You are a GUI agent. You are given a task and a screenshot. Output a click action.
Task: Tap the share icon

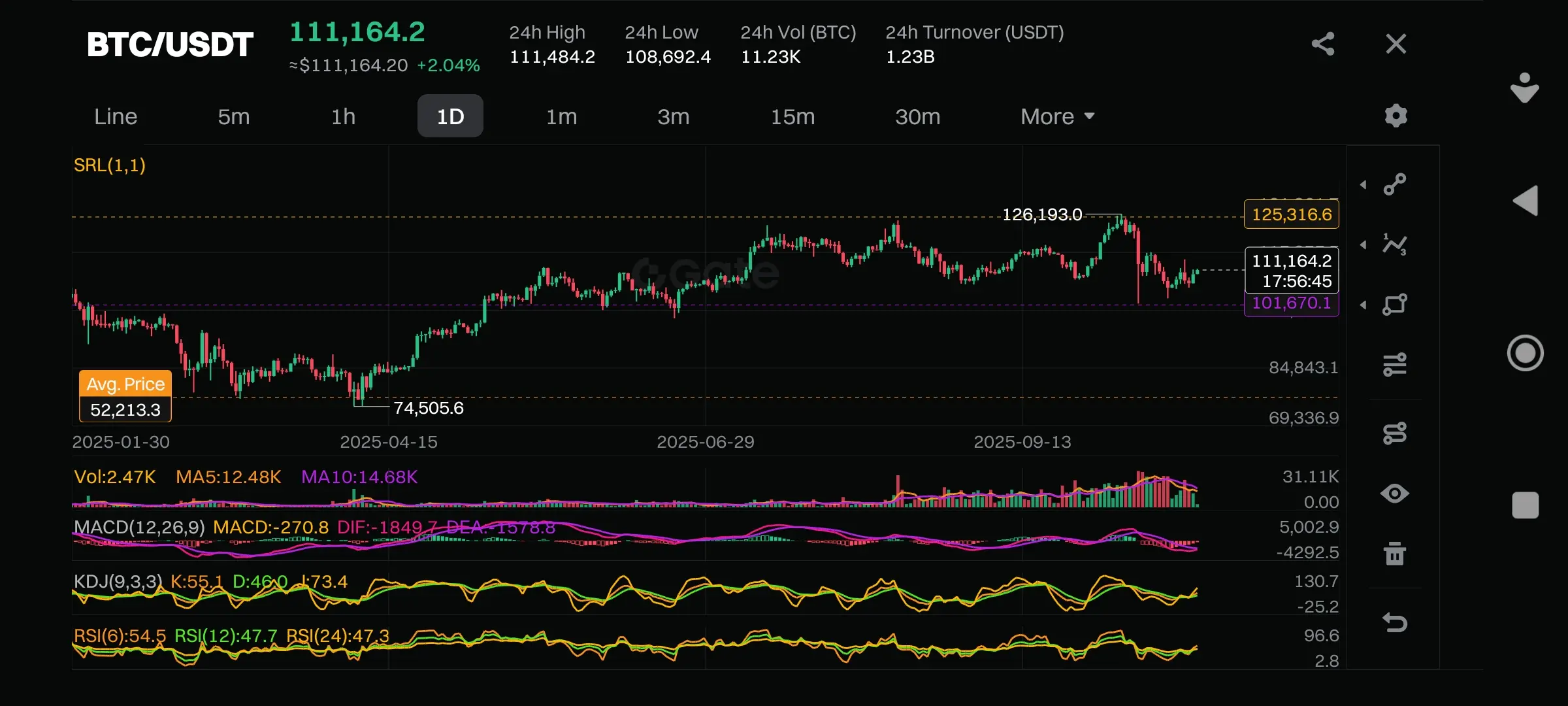[x=1322, y=44]
